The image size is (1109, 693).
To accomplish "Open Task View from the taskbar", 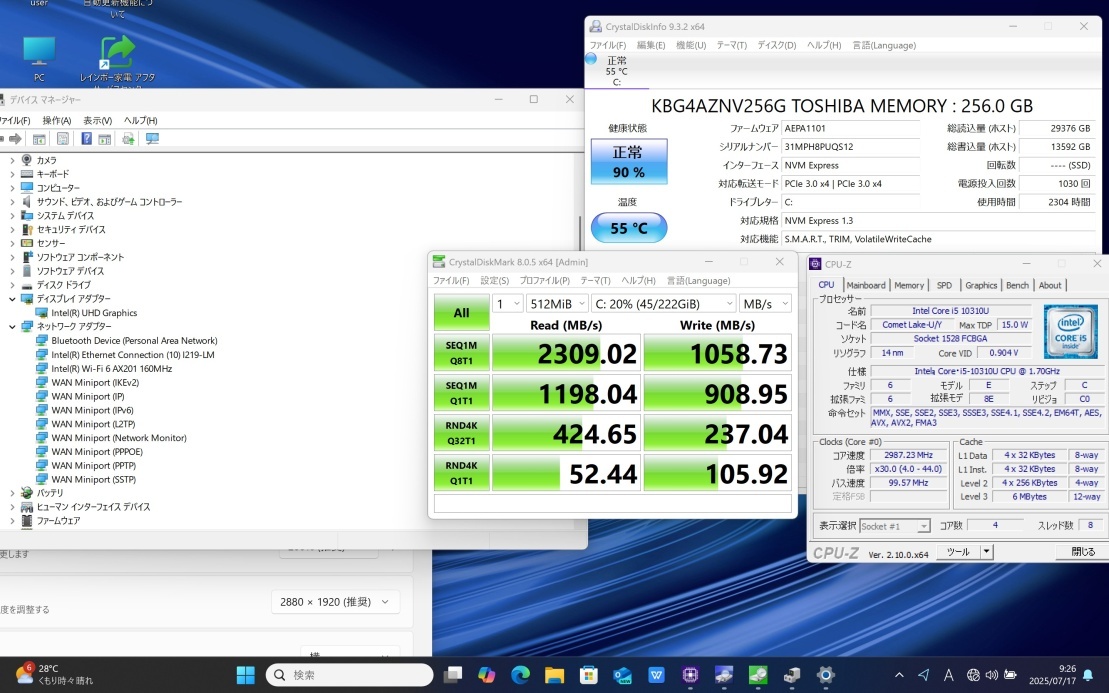I will [x=453, y=675].
